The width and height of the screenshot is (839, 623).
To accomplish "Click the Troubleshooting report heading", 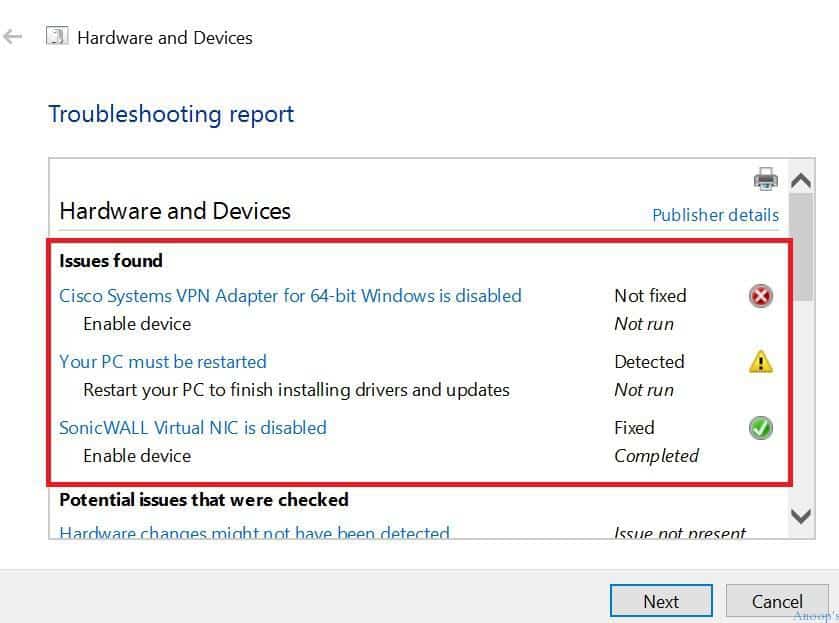I will coord(171,115).
